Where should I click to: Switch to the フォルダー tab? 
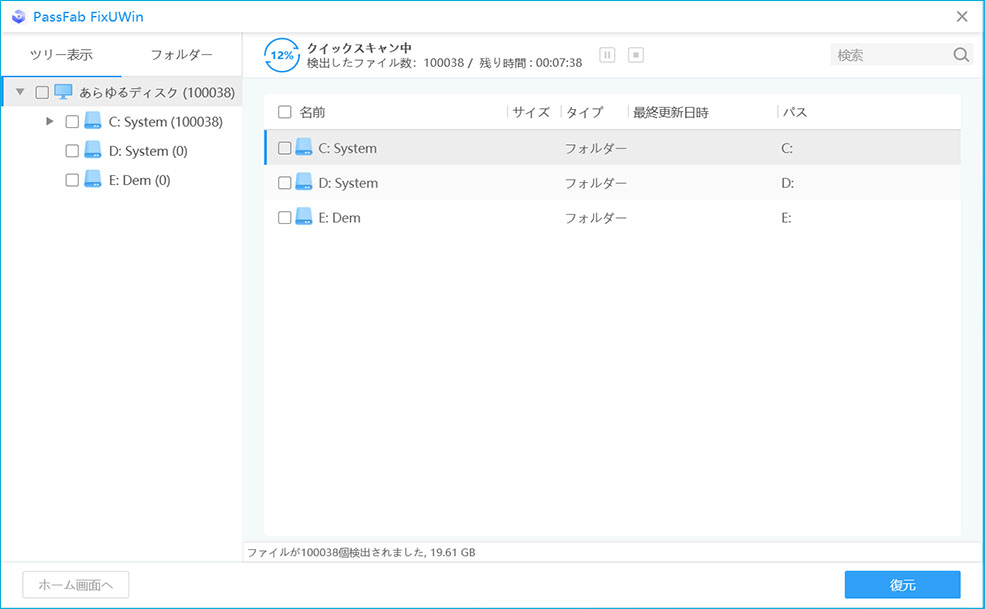click(180, 54)
